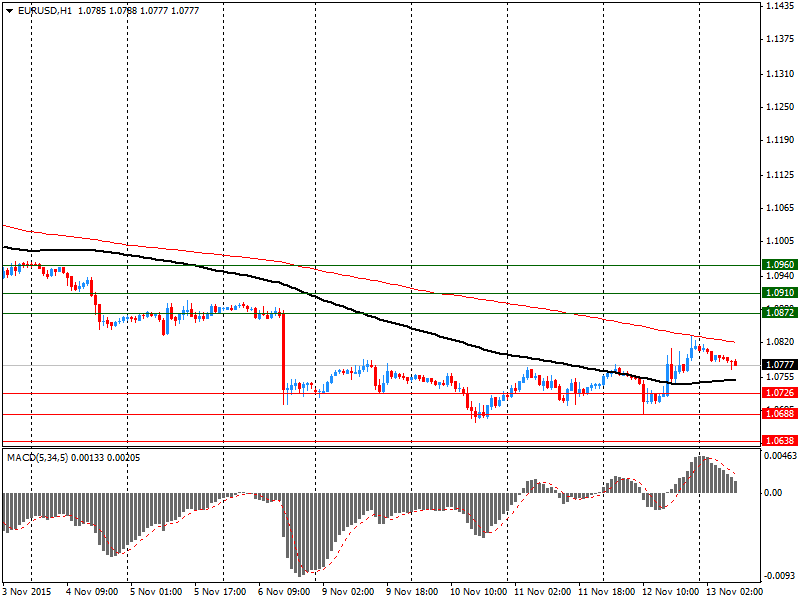Viewport: 800px width, 600px height.
Task: Click the -0.0093 MACD scale value
Action: pyautogui.click(x=780, y=576)
